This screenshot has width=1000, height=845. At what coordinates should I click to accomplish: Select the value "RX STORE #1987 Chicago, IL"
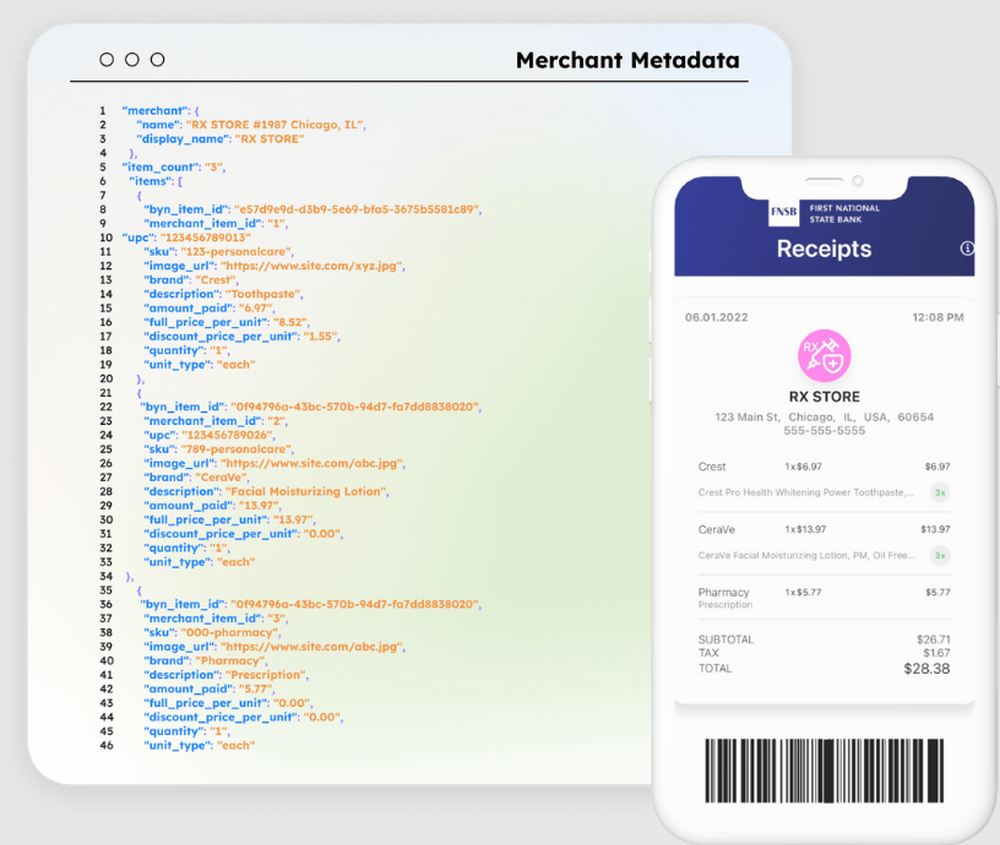pos(276,125)
